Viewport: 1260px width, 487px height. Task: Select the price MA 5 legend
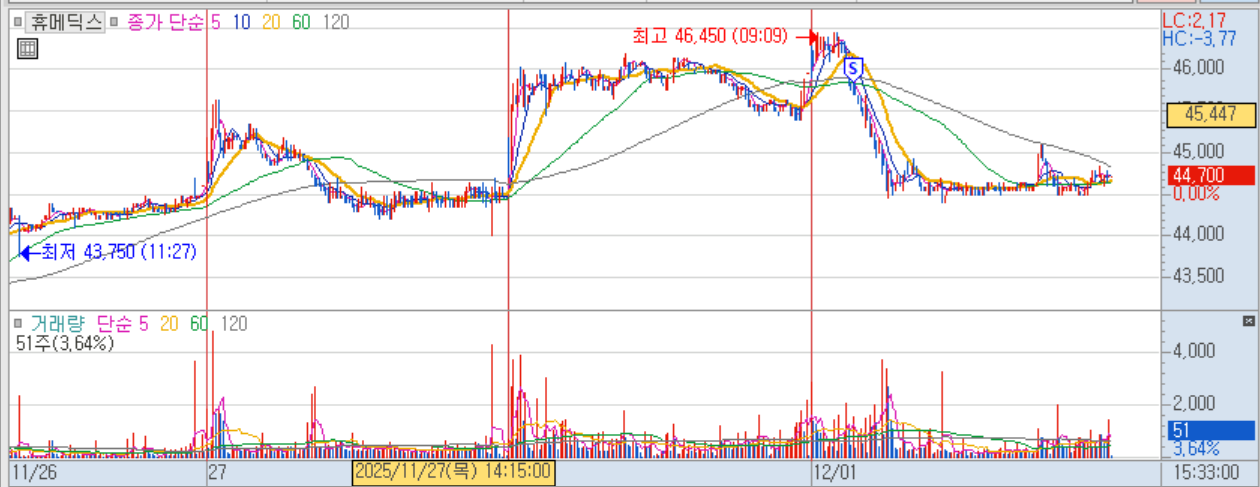point(215,22)
